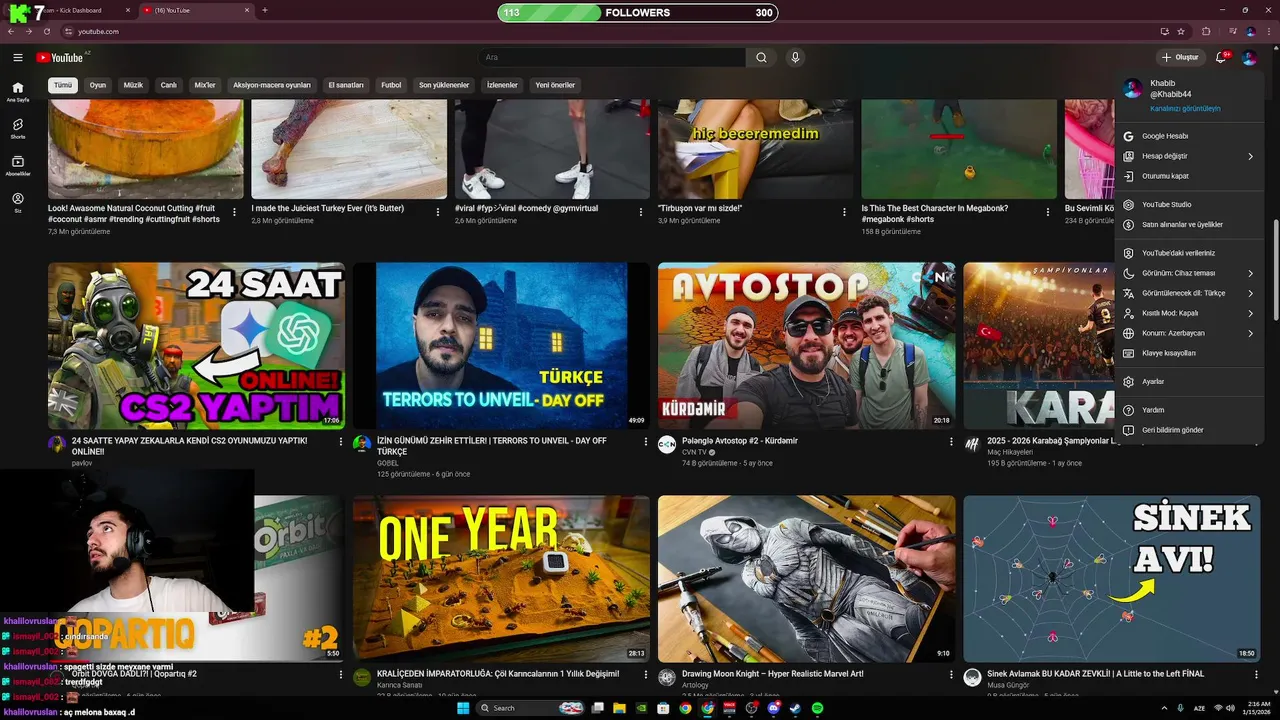This screenshot has height=720, width=1280.
Task: Open options for Megabonk short
Action: pyautogui.click(x=1047, y=212)
